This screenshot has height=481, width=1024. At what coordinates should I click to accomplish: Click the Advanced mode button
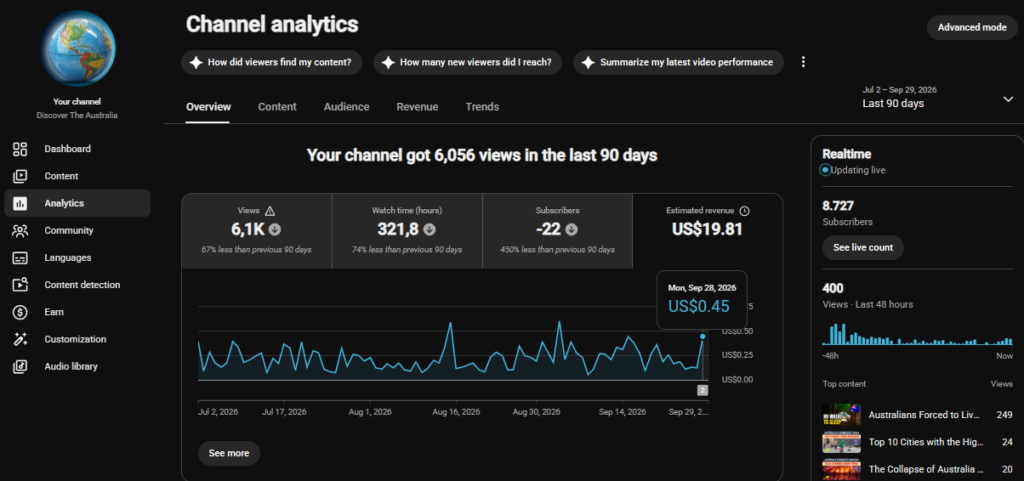pyautogui.click(x=972, y=27)
